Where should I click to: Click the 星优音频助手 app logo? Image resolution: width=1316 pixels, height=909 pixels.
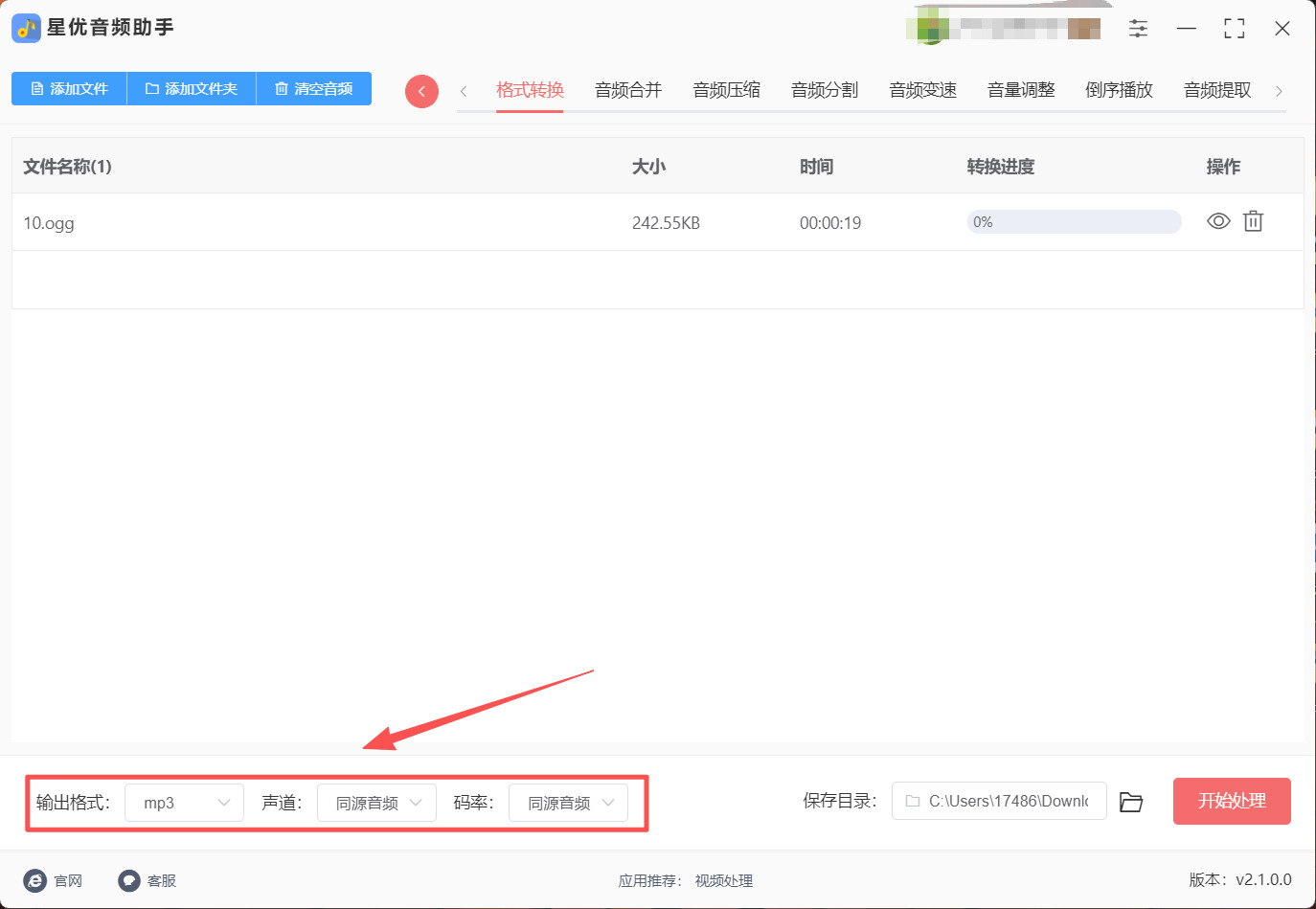click(x=26, y=28)
